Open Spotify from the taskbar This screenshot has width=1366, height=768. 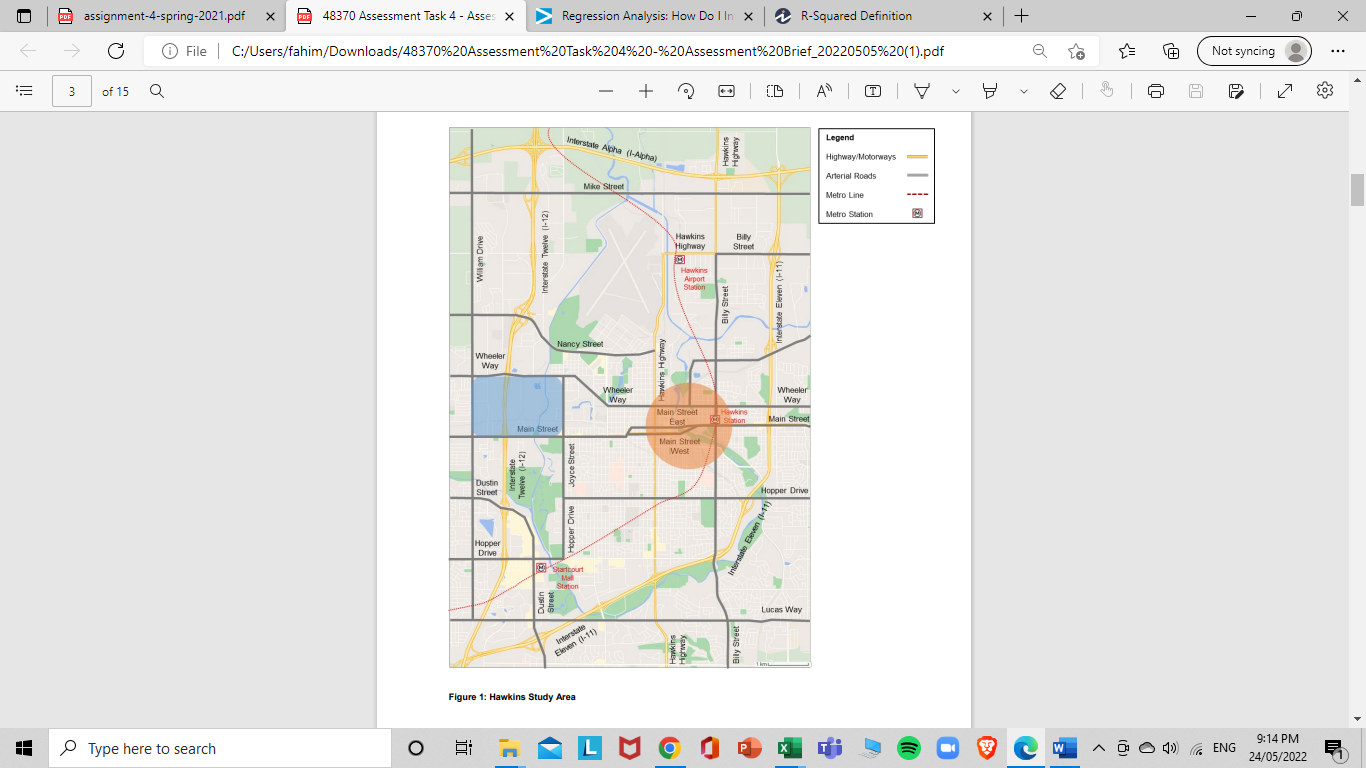pos(909,748)
